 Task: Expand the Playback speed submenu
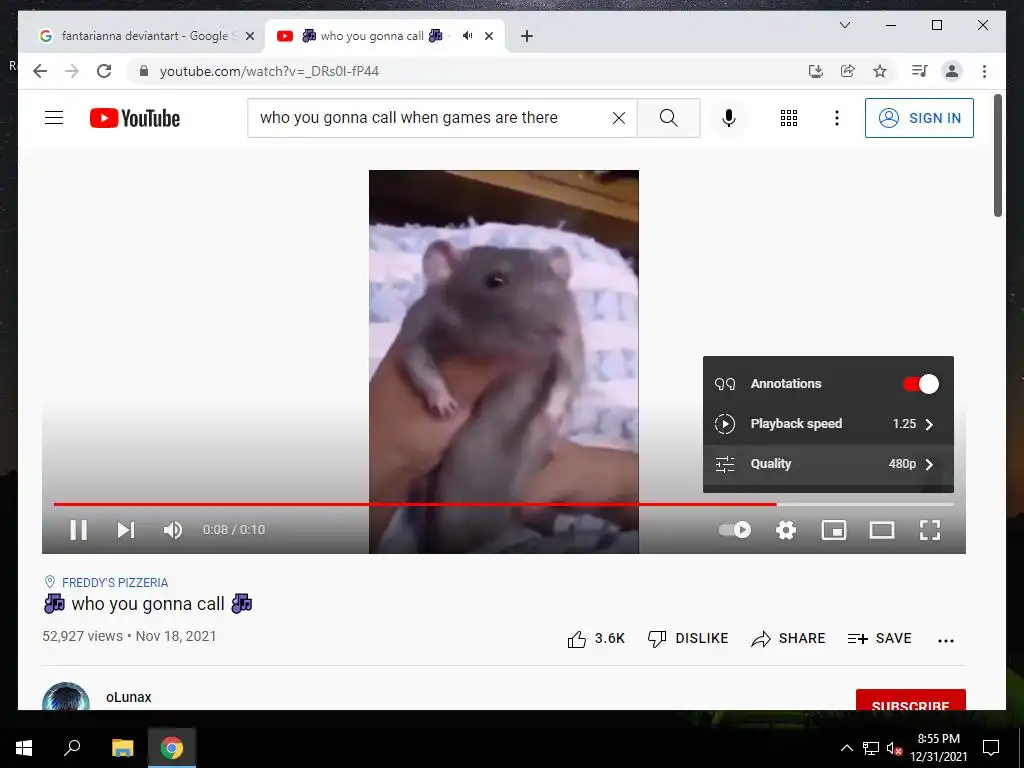pyautogui.click(x=828, y=424)
